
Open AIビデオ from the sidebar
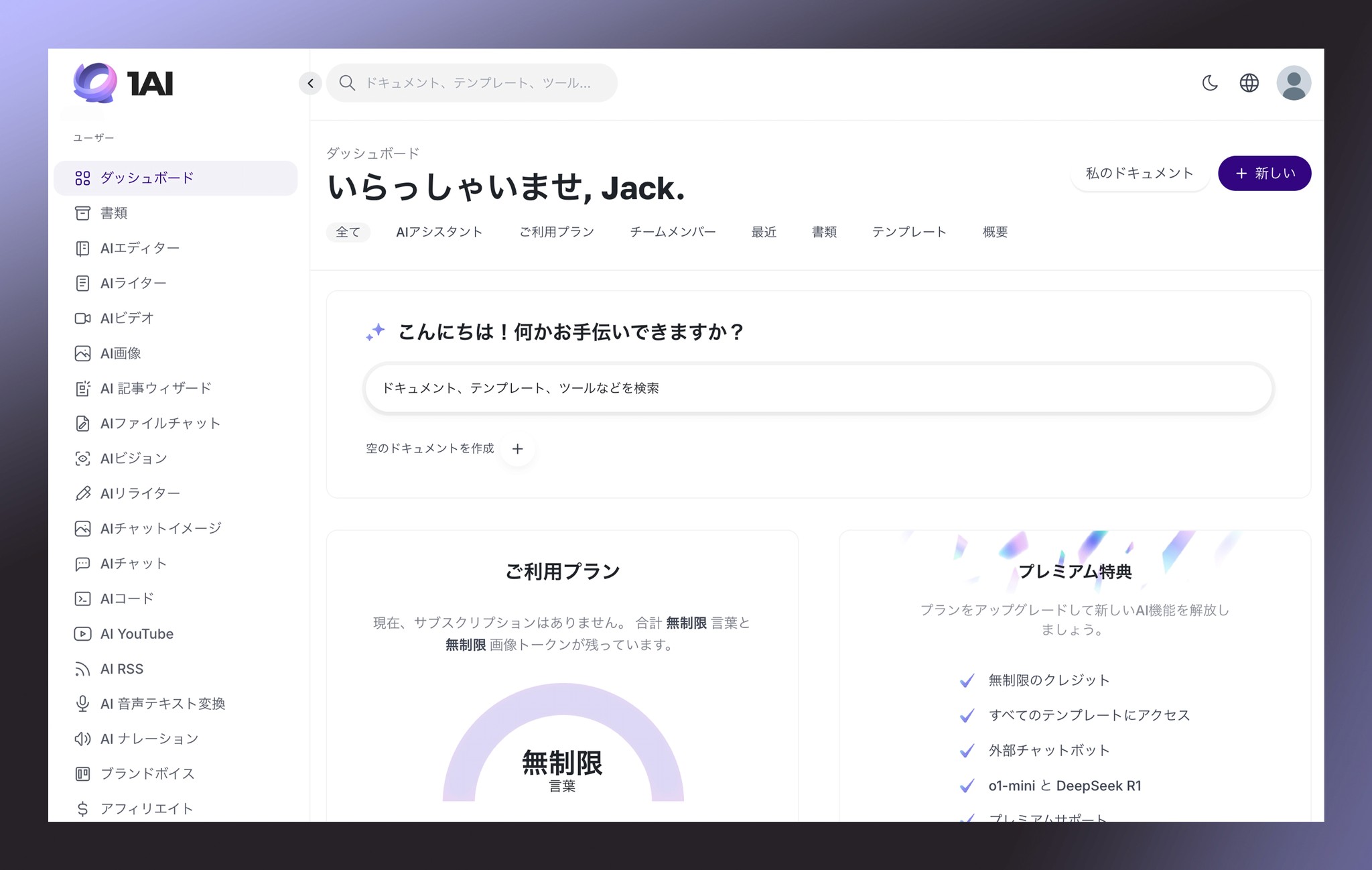pyautogui.click(x=127, y=318)
